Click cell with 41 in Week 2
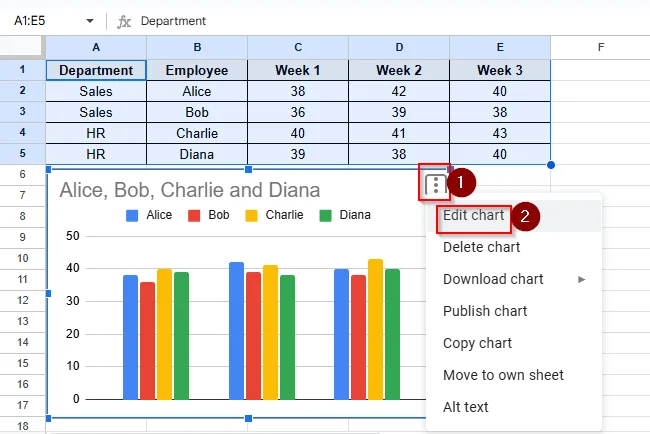The image size is (650, 434). click(x=399, y=133)
